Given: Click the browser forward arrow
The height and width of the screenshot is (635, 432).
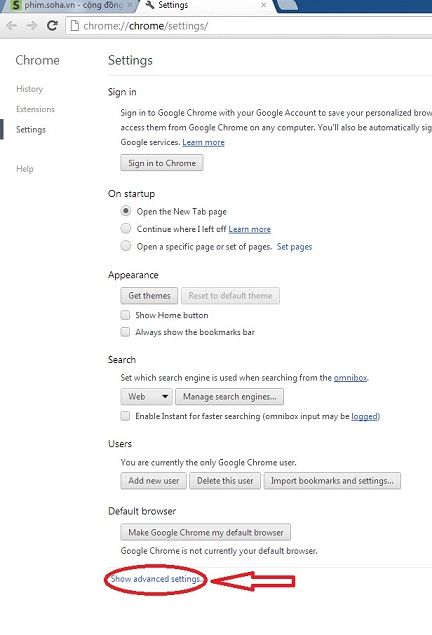Looking at the screenshot, I should [x=32, y=26].
